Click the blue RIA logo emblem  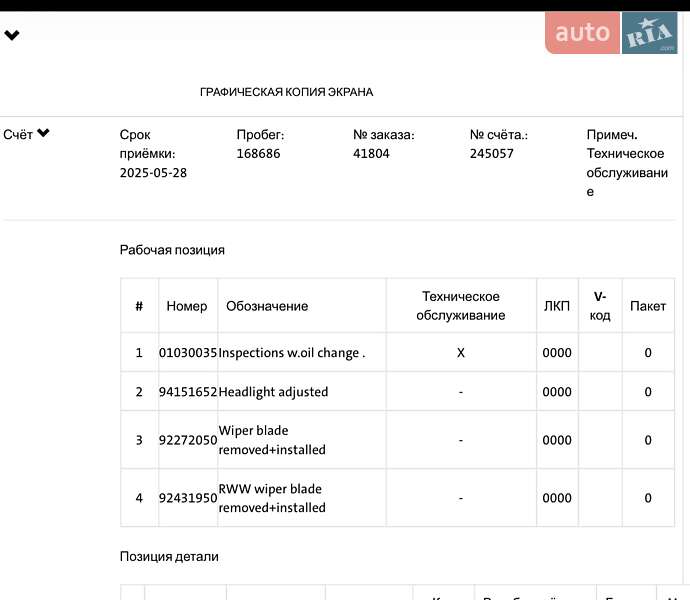[x=649, y=34]
